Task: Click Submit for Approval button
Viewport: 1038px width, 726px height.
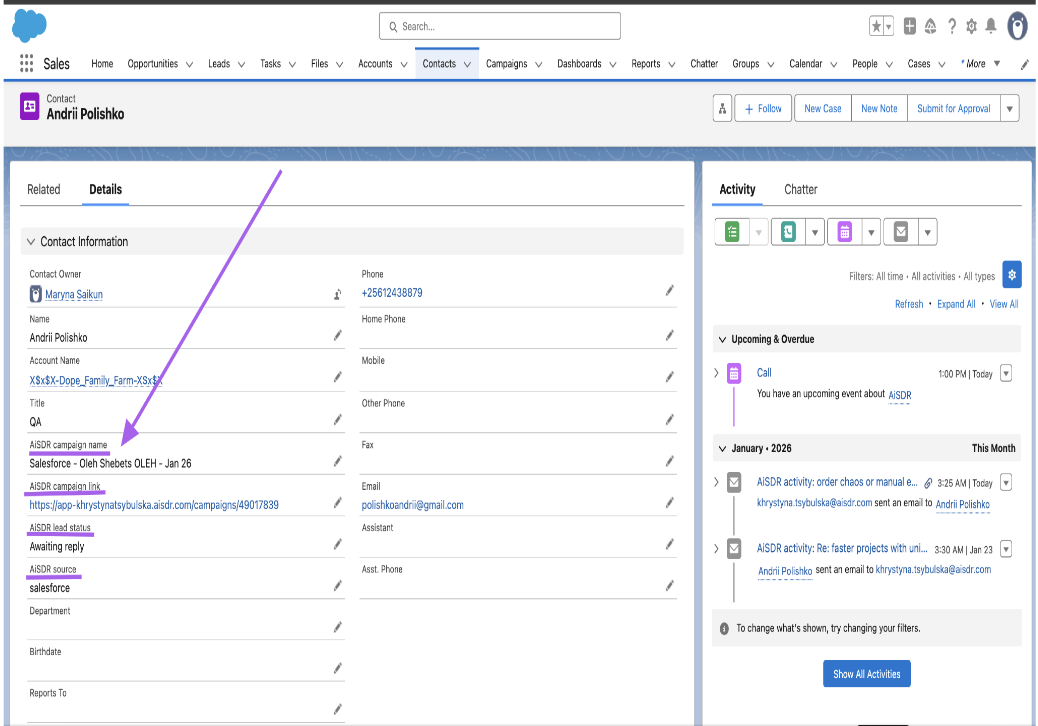Action: tap(953, 109)
